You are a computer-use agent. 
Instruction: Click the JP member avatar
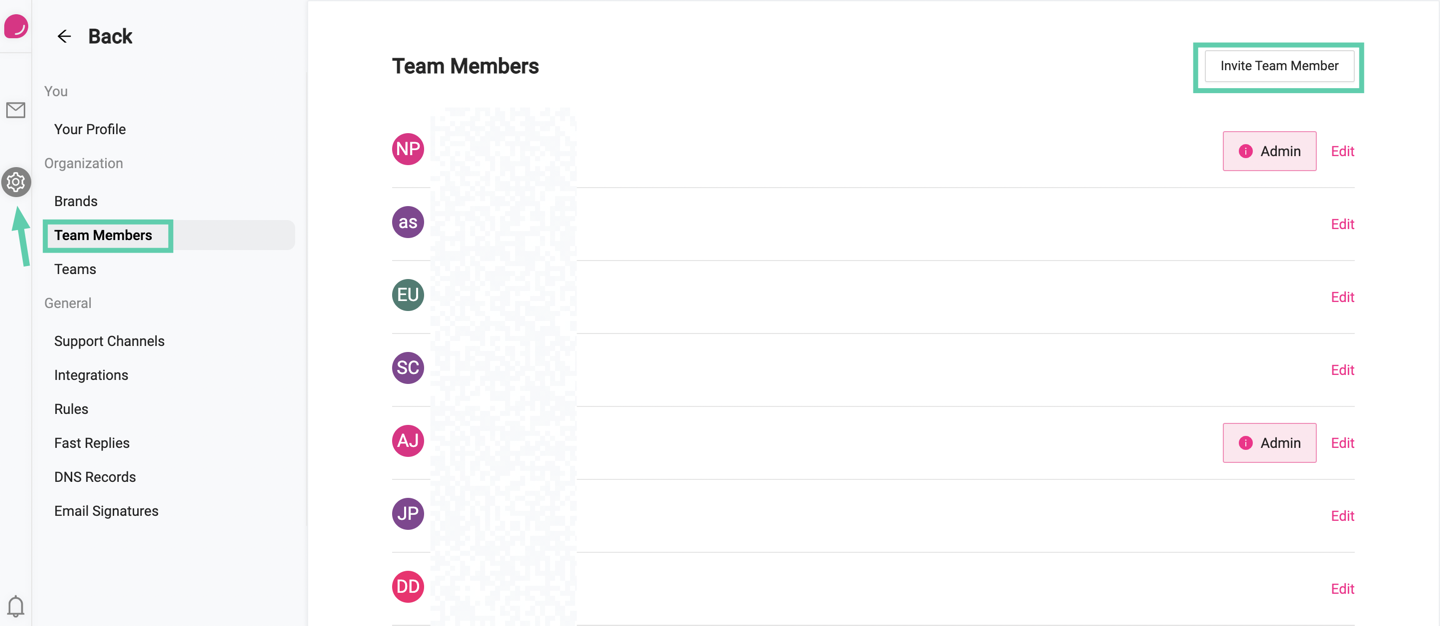tap(408, 514)
